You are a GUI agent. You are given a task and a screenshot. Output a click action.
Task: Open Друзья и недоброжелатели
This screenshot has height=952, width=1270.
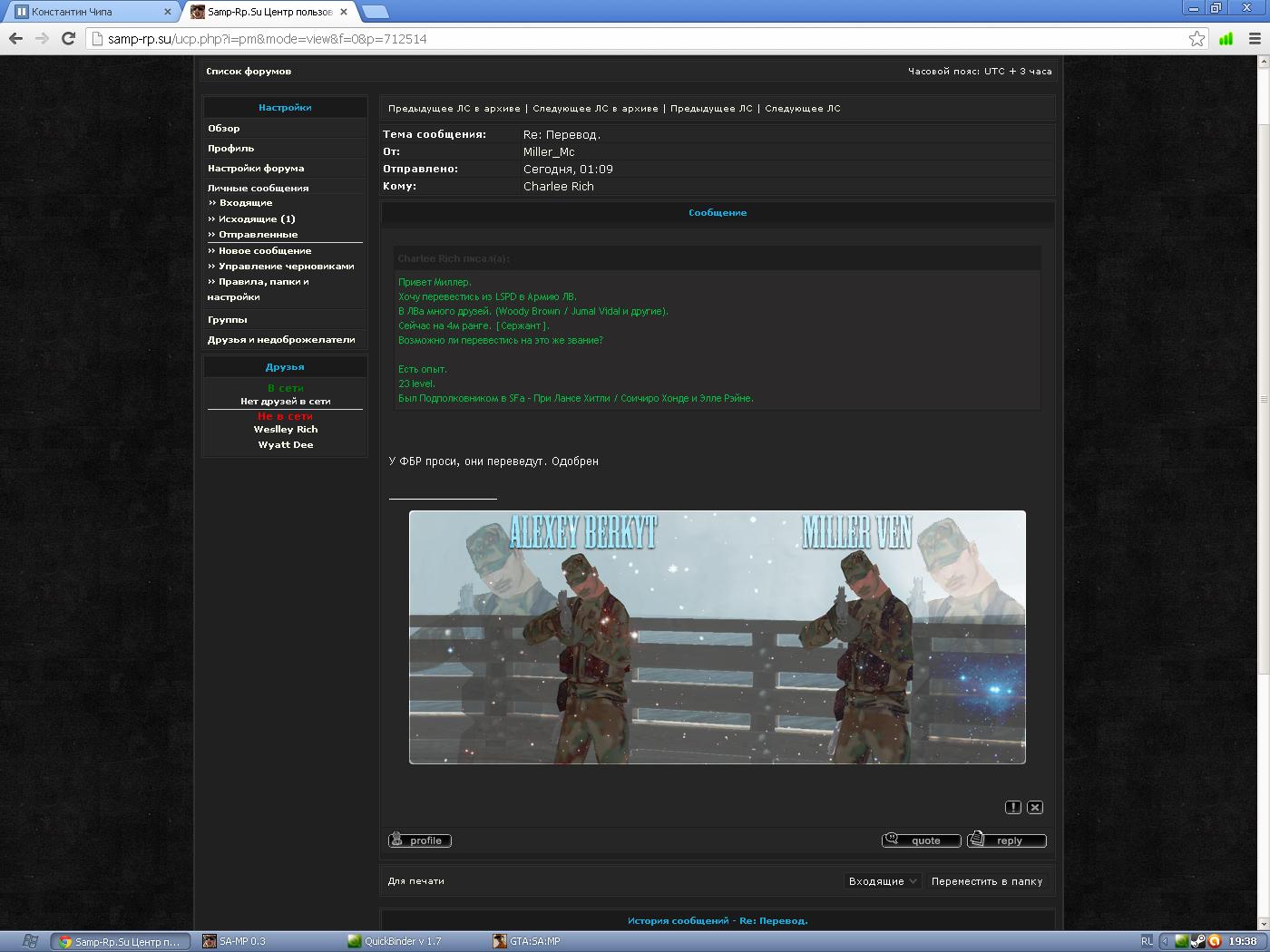(281, 339)
